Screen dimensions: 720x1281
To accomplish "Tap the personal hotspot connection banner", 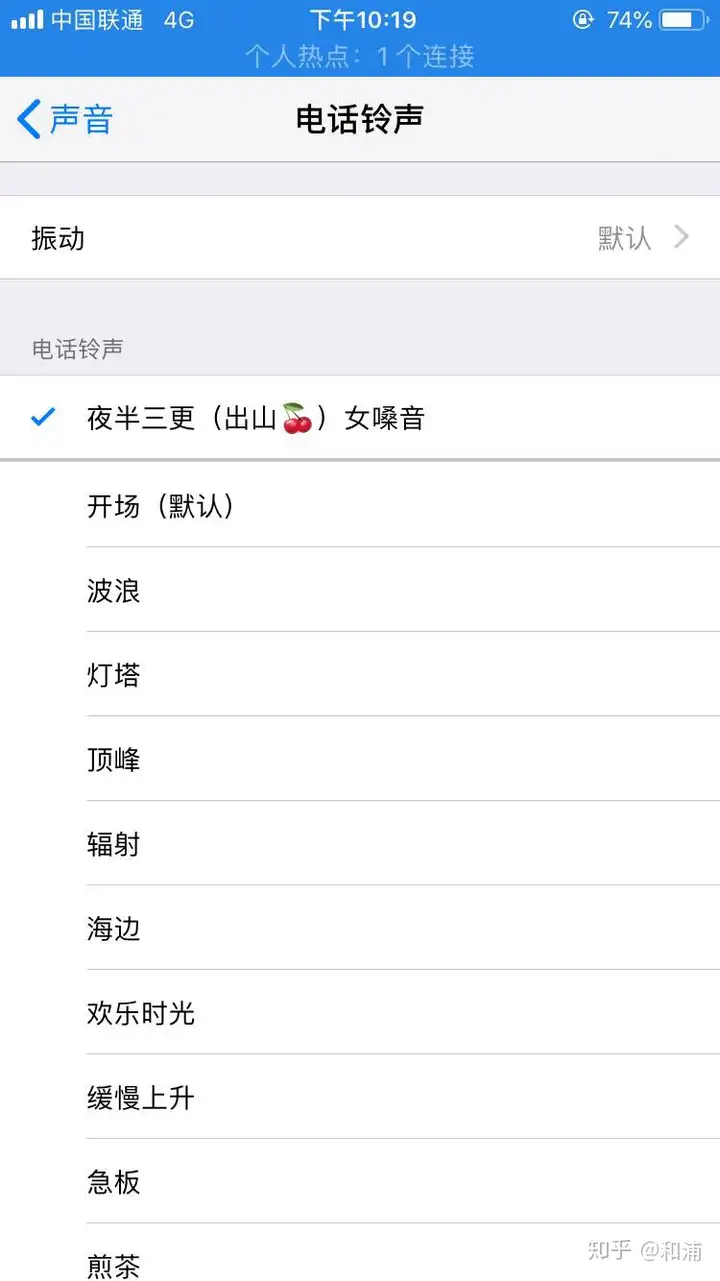I will (x=360, y=56).
